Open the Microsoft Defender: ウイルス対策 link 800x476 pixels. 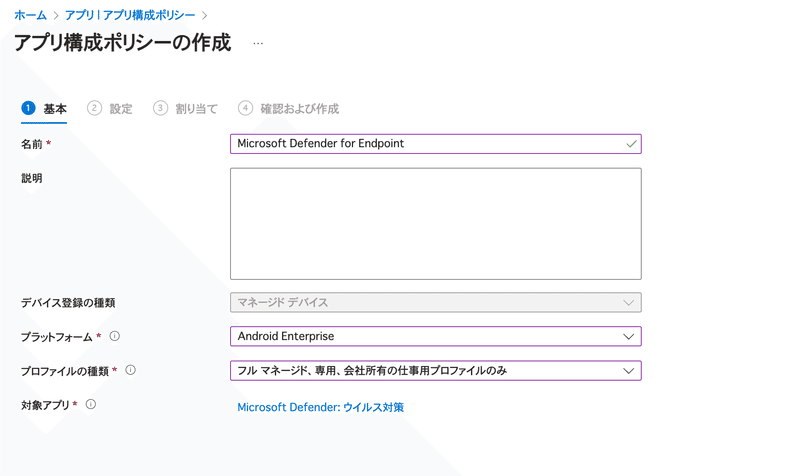pyautogui.click(x=320, y=407)
